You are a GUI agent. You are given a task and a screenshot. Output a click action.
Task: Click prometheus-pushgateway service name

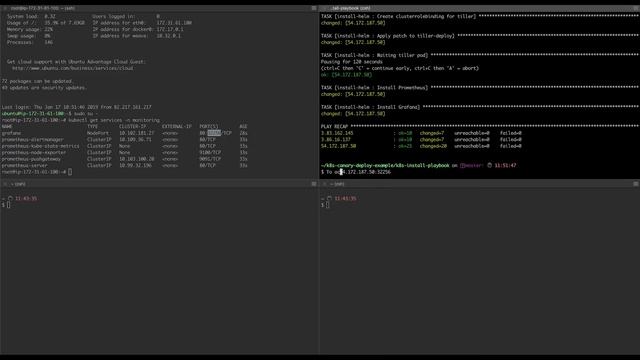(x=31, y=159)
